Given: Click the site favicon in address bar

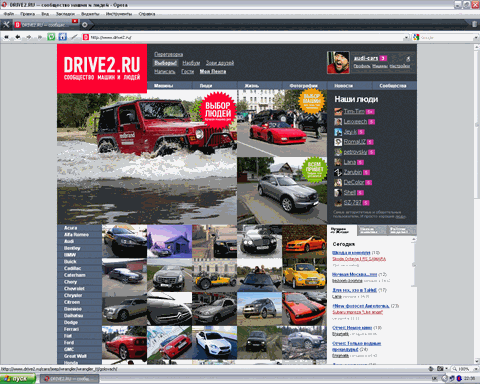Looking at the screenshot, I should pos(86,37).
